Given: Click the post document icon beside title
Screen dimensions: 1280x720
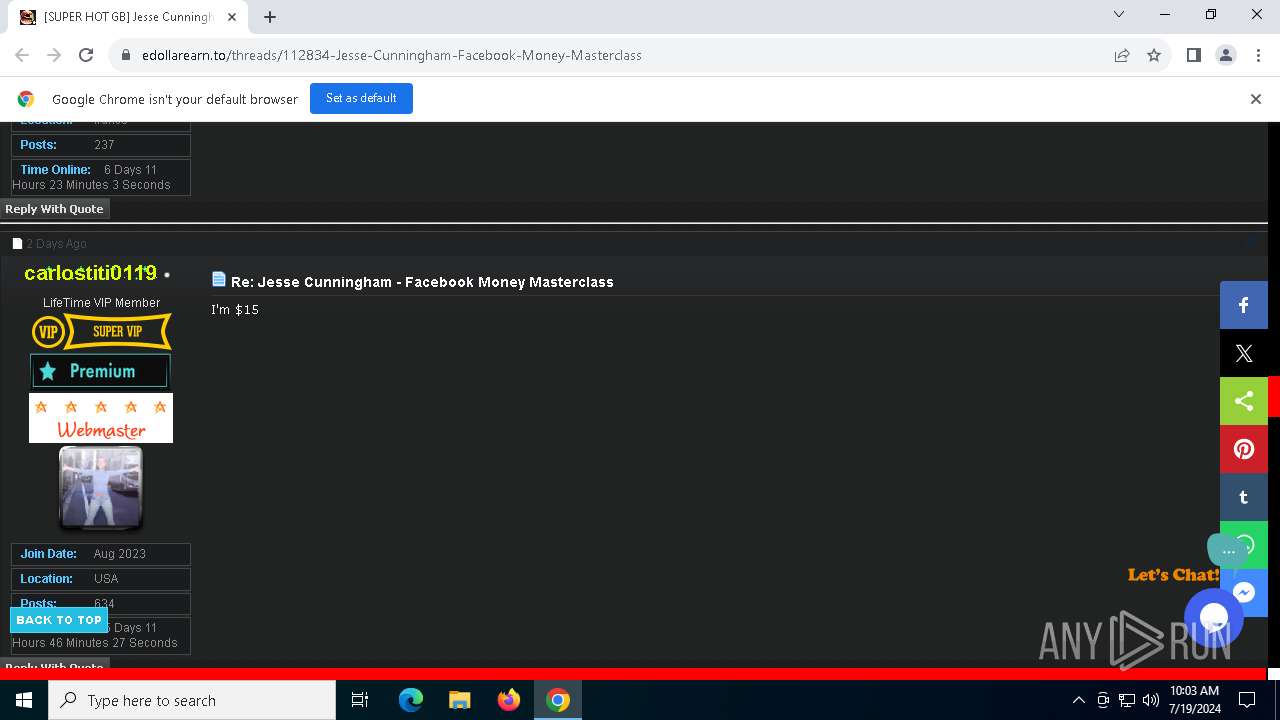Looking at the screenshot, I should [219, 279].
